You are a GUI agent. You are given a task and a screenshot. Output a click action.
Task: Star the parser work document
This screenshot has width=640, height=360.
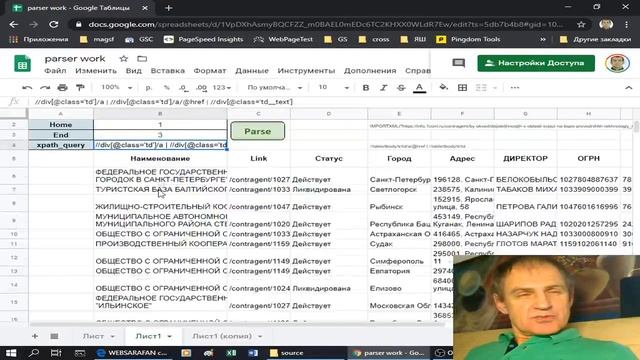[124, 59]
